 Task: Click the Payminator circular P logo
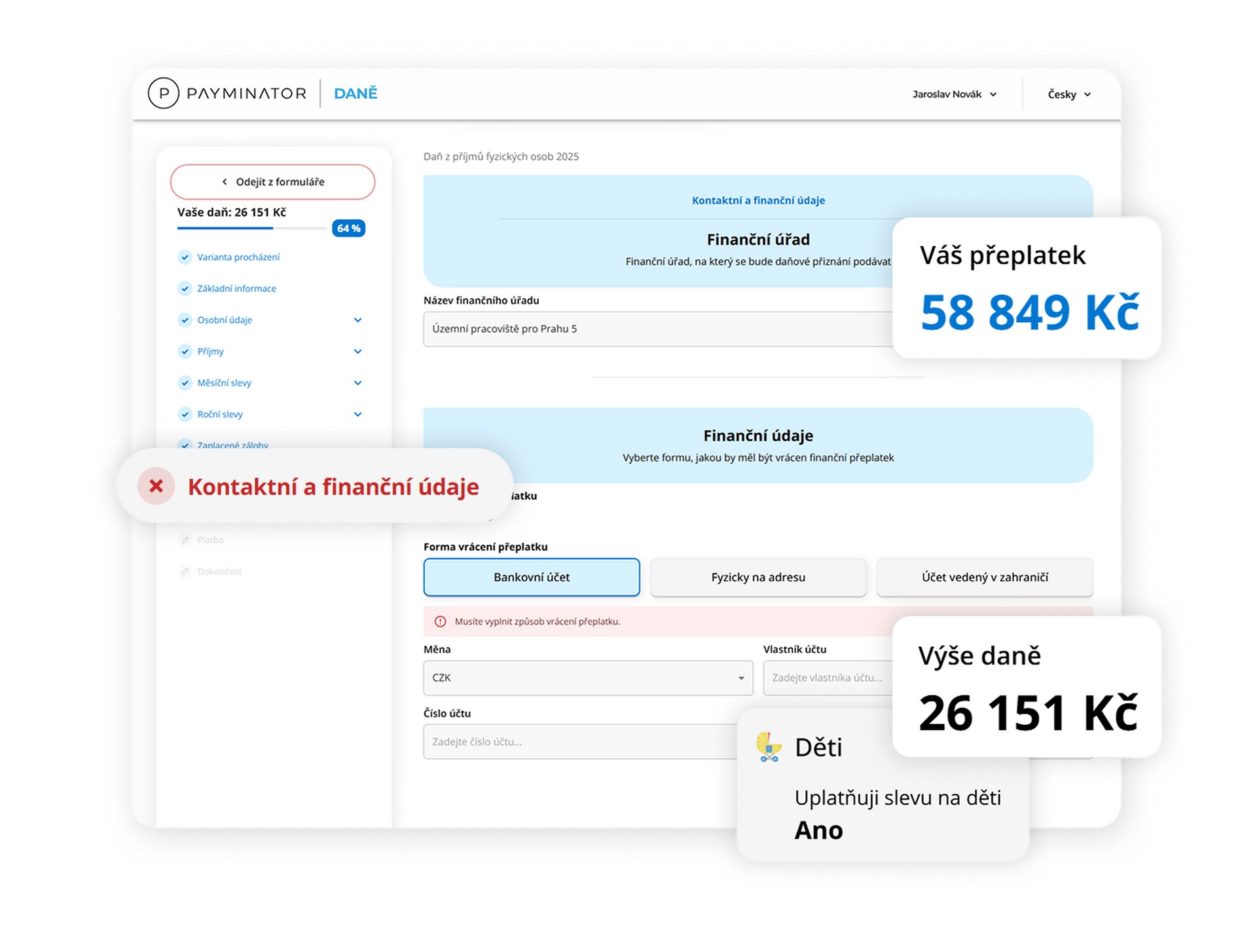[x=163, y=93]
